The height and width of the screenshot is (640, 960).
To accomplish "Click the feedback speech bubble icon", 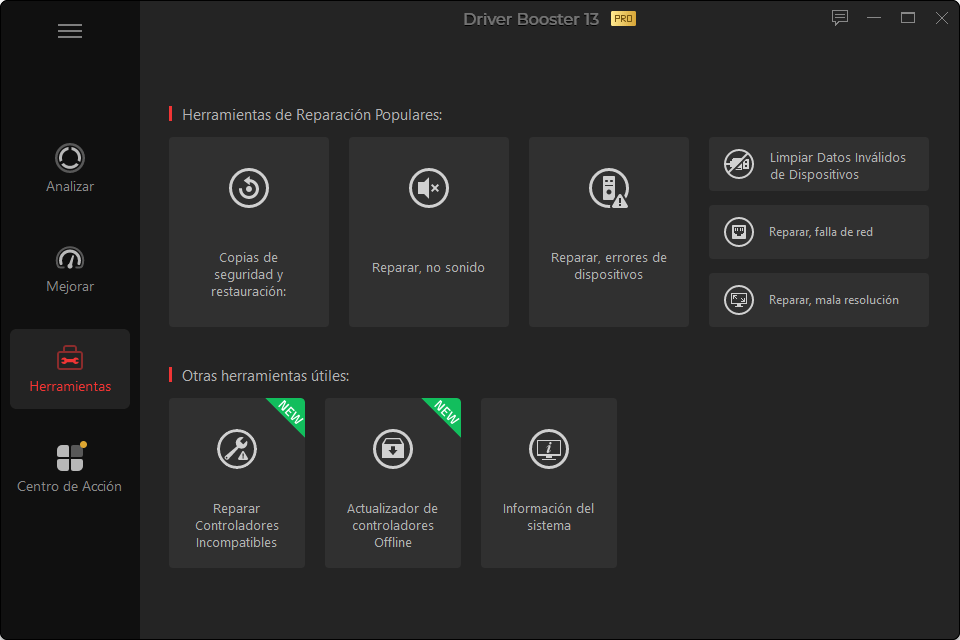I will point(840,18).
